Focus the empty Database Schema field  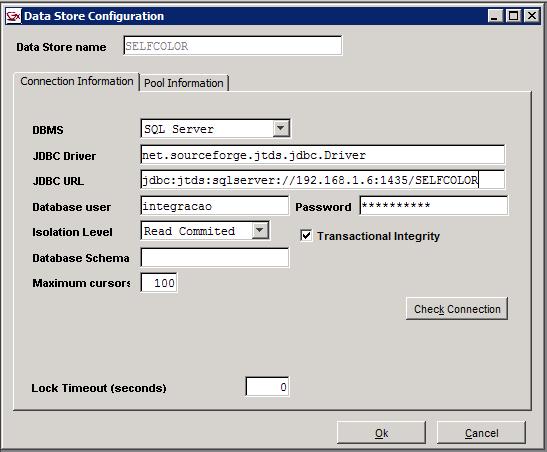(x=215, y=257)
